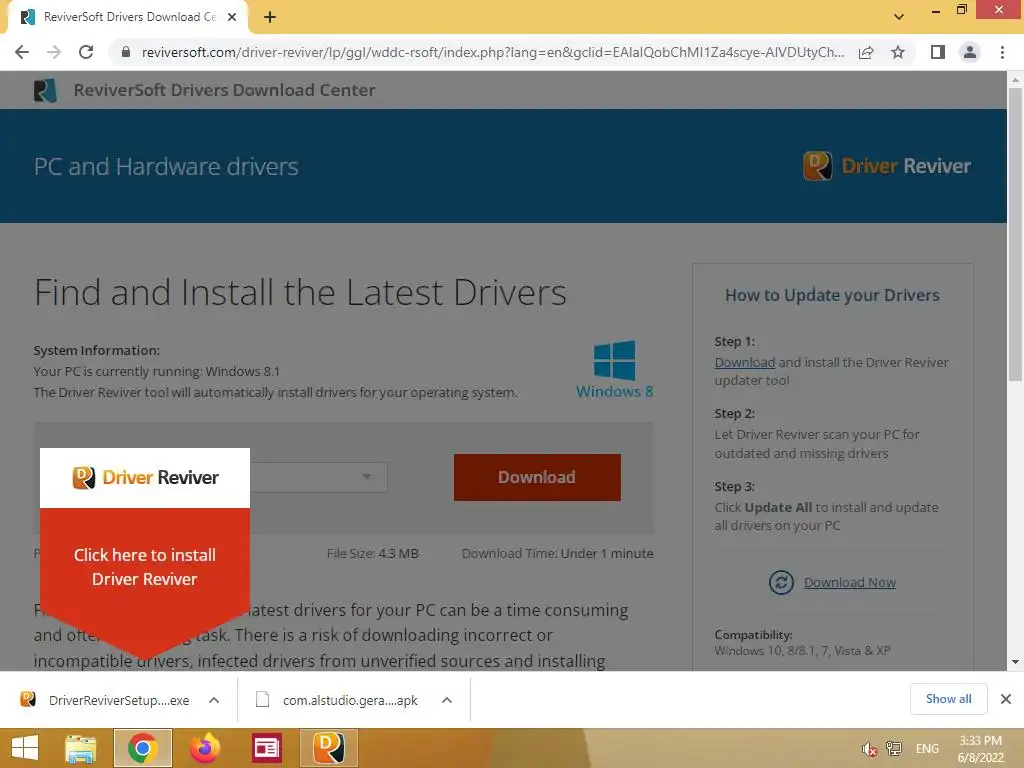Click the scrollbar down arrow
Screen dimensions: 1024x768
(x=1015, y=662)
